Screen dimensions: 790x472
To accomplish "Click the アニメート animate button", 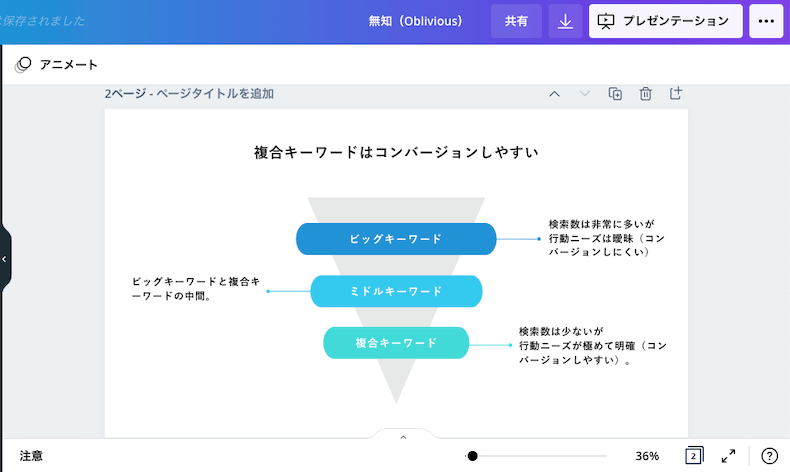I will point(56,64).
